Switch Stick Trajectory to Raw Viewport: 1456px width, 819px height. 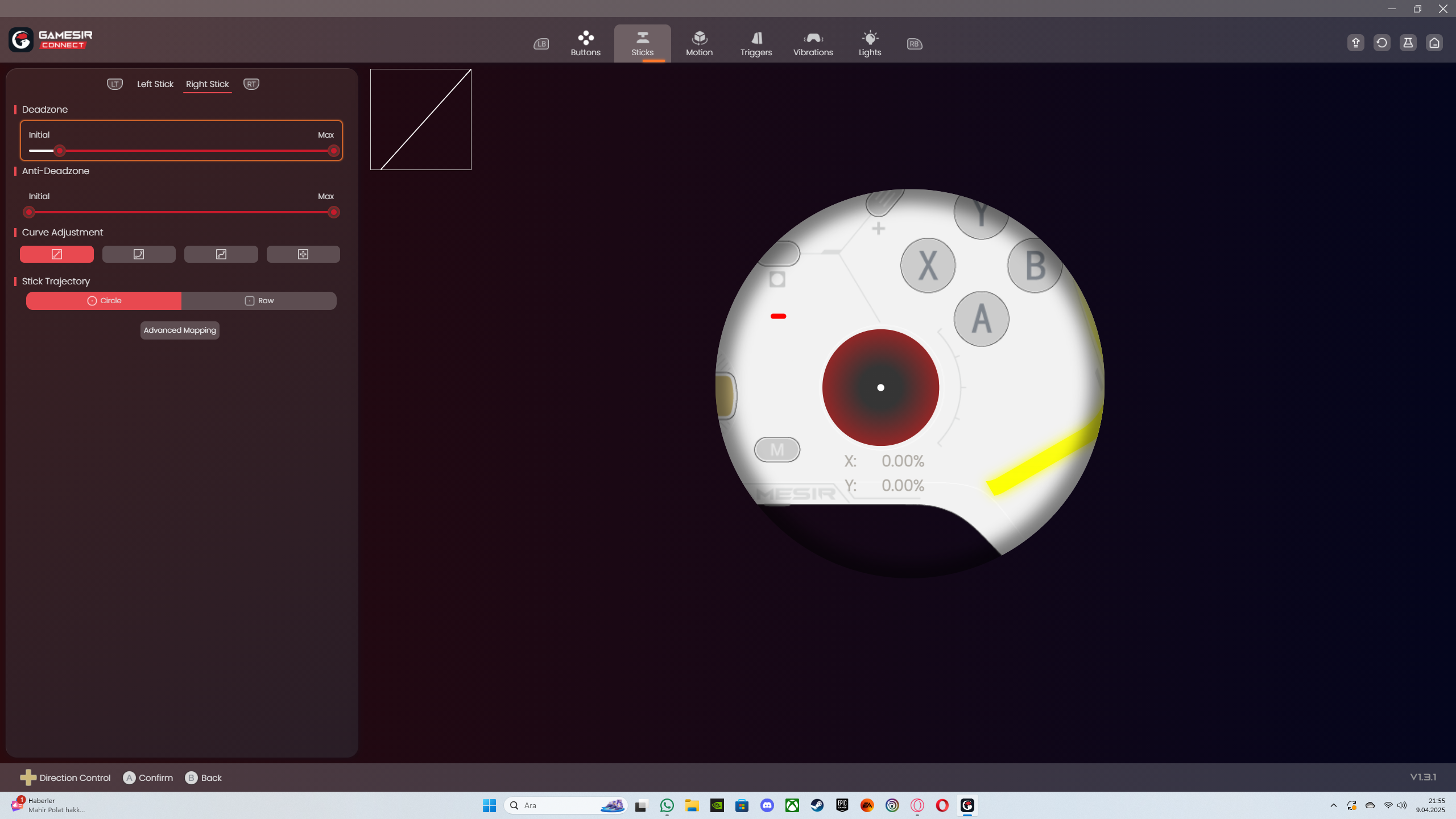[259, 301]
